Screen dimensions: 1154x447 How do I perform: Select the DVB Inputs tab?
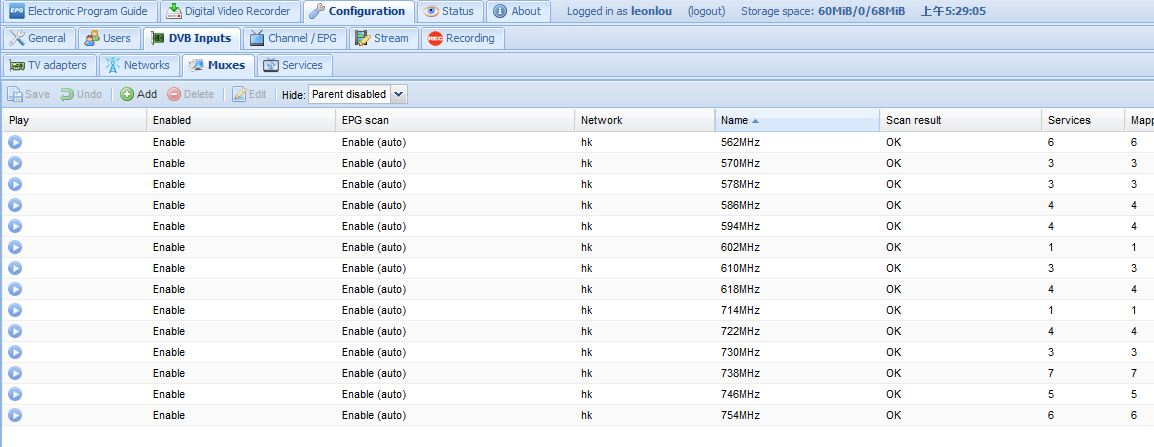click(191, 38)
